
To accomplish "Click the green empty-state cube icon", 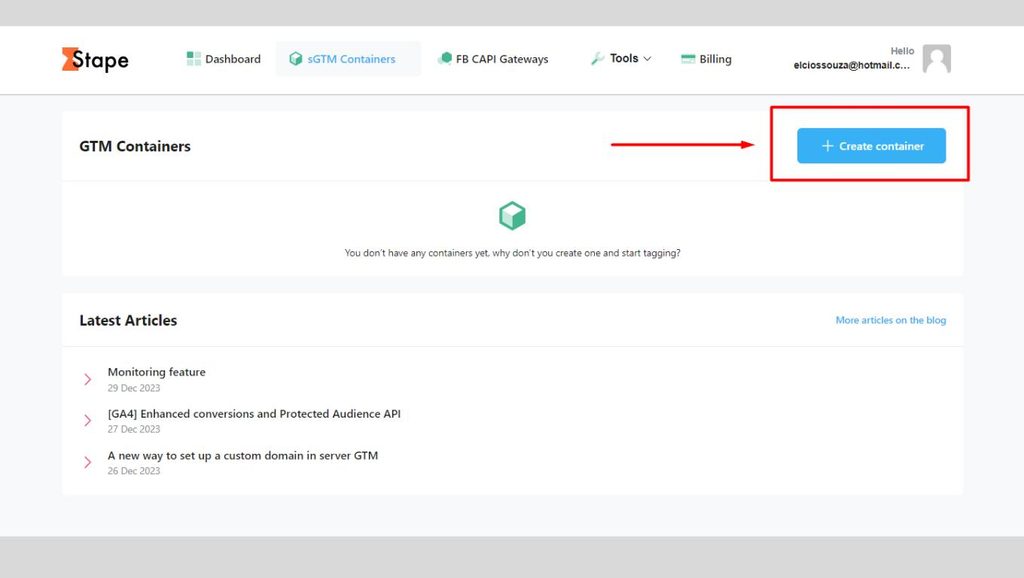I will (x=512, y=216).
